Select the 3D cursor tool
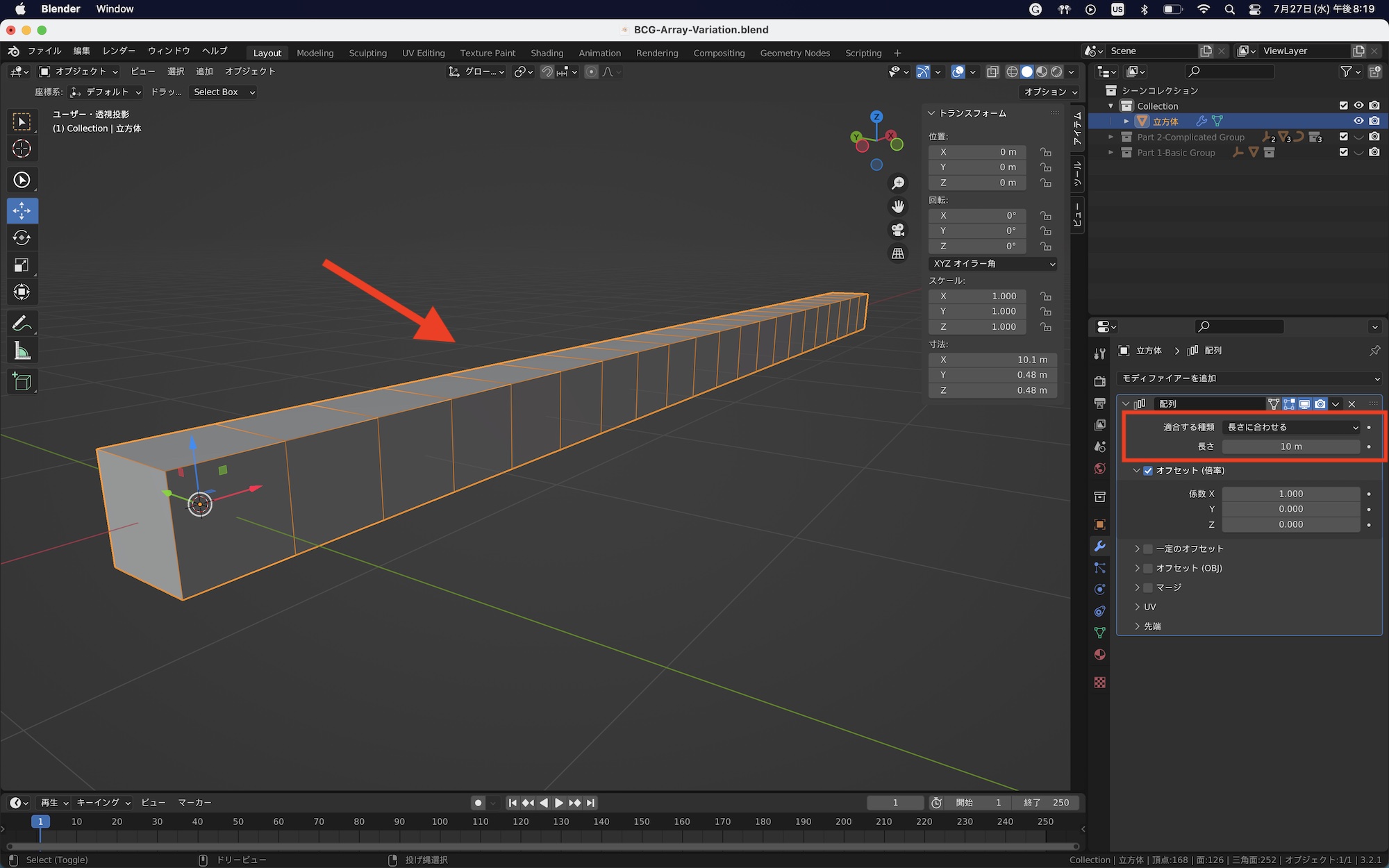 [22, 149]
